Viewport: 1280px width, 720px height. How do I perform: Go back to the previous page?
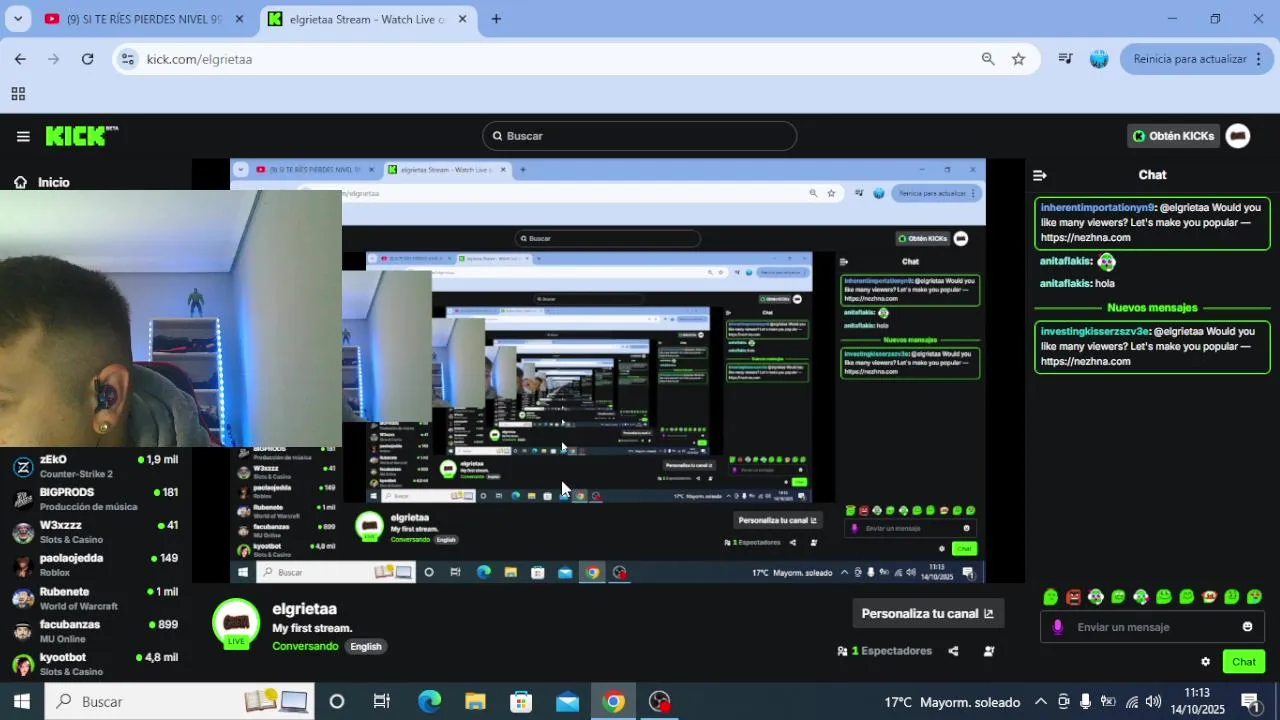tap(20, 59)
